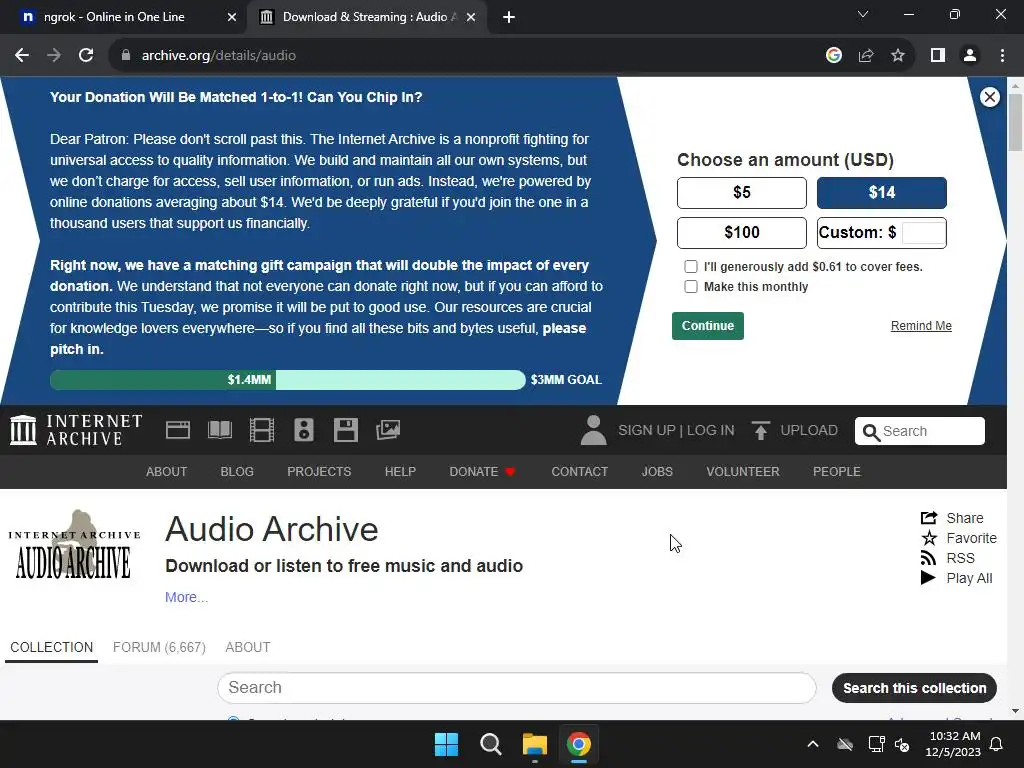Share this page from address bar
This screenshot has height=768, width=1024.
[866, 56]
